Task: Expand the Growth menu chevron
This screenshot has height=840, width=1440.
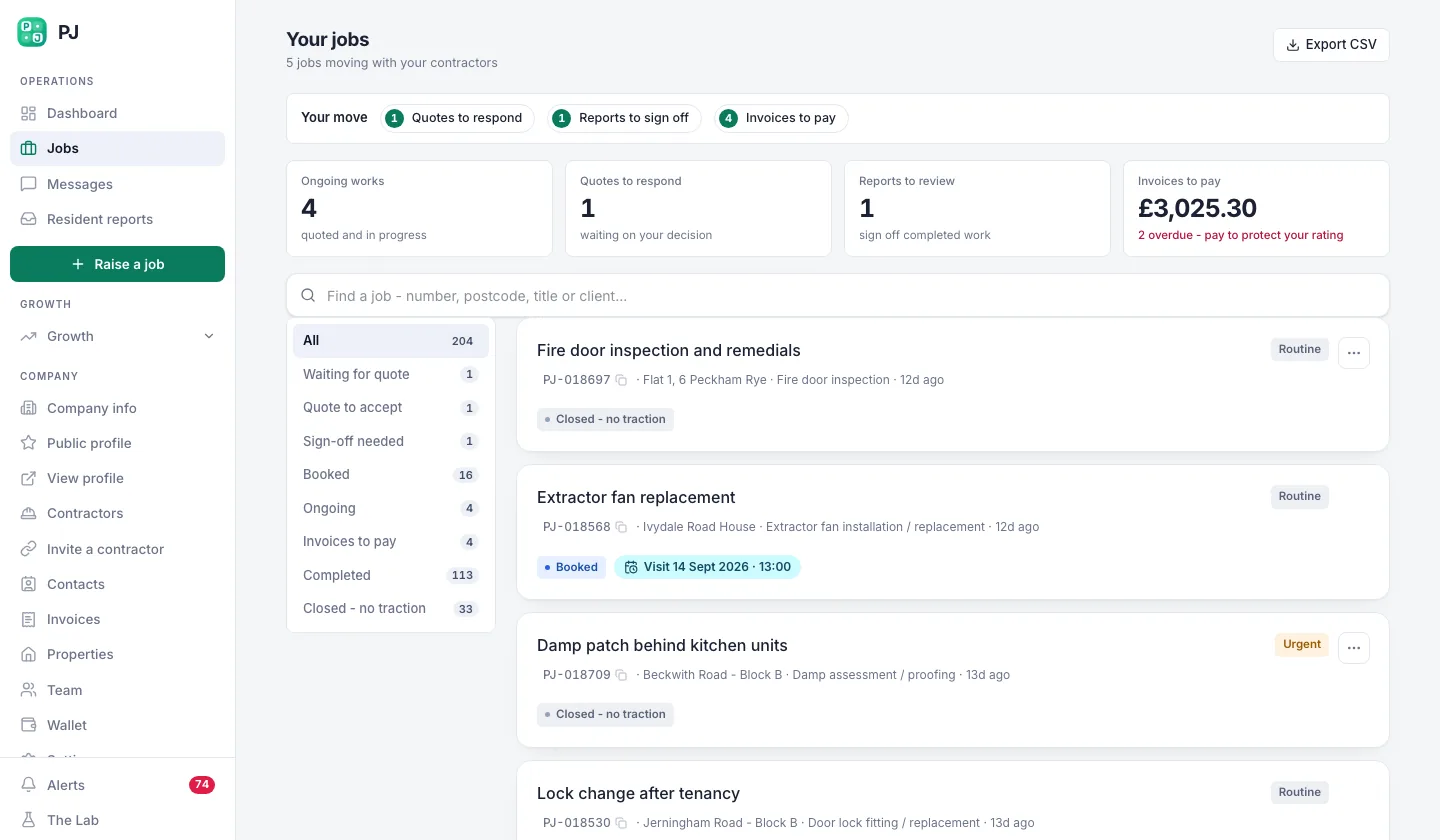Action: tap(209, 336)
